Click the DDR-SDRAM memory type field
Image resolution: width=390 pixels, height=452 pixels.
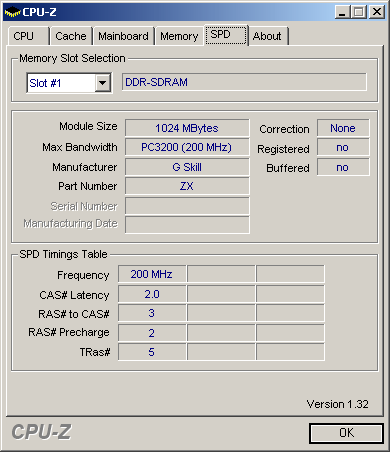[244, 82]
